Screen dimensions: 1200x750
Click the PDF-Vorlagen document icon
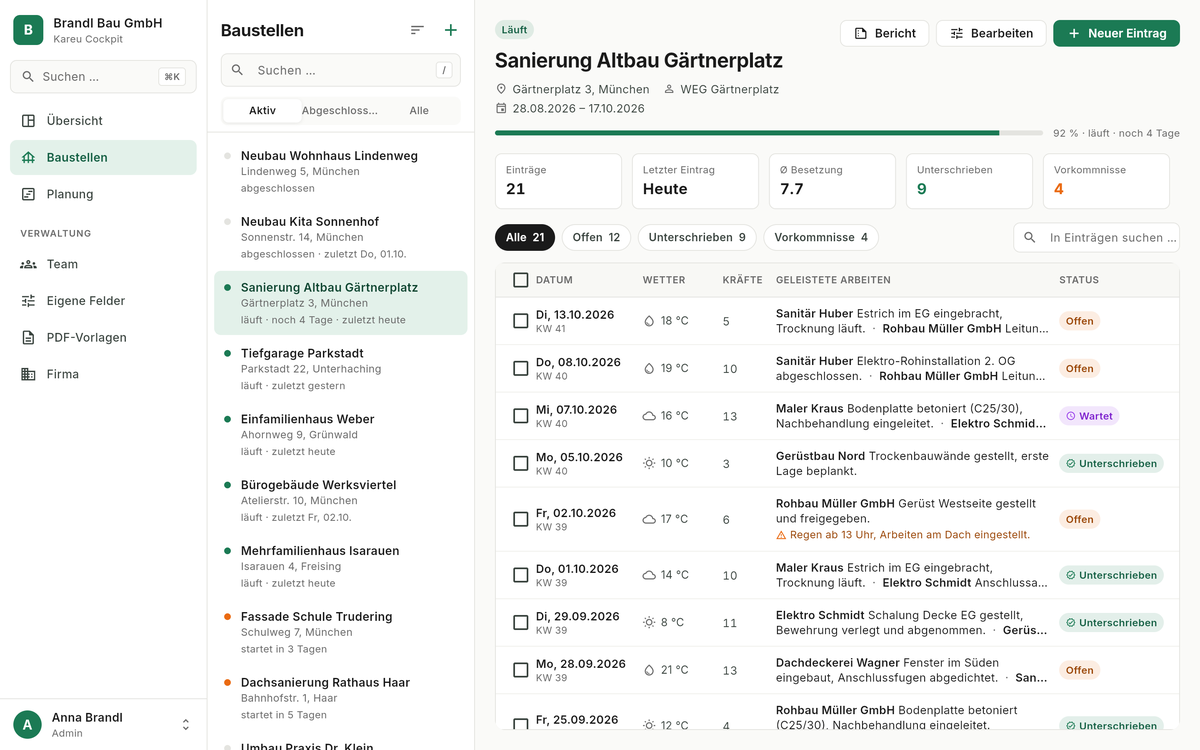coord(28,338)
